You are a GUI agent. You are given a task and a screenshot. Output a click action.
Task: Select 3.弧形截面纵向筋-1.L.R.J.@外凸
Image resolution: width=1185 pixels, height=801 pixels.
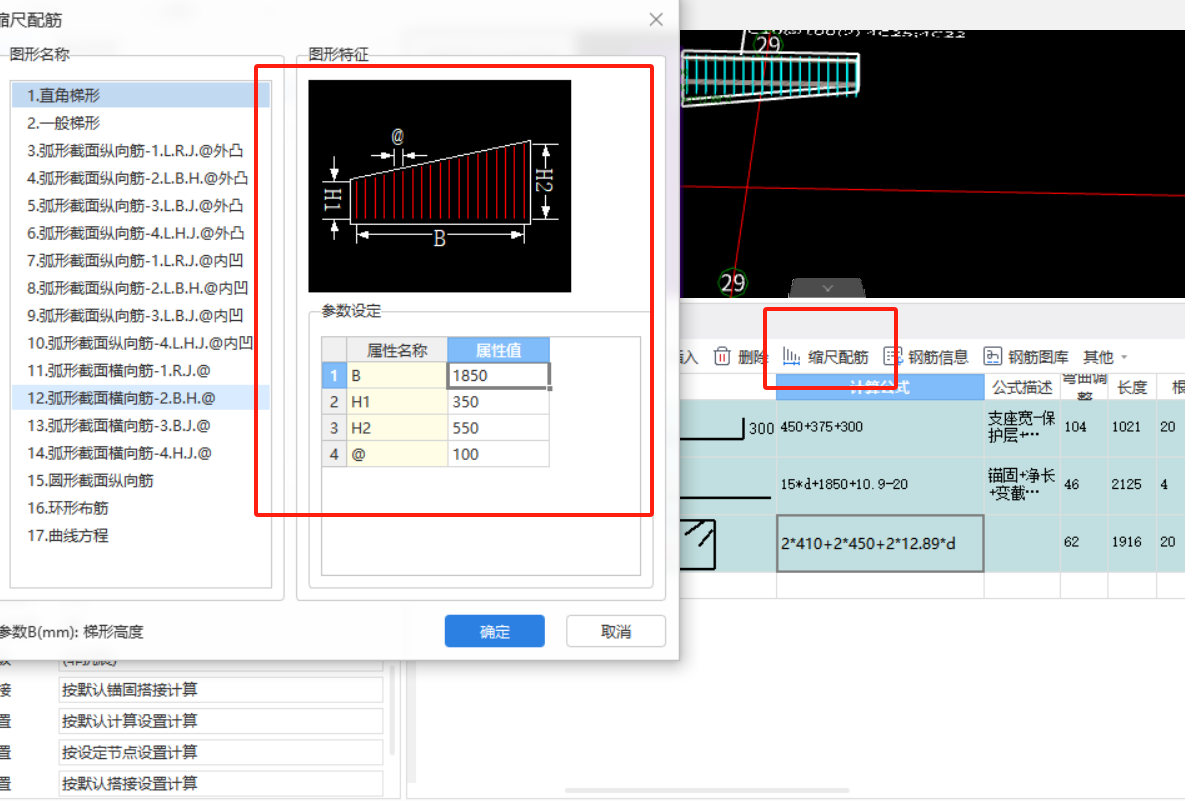coord(141,150)
